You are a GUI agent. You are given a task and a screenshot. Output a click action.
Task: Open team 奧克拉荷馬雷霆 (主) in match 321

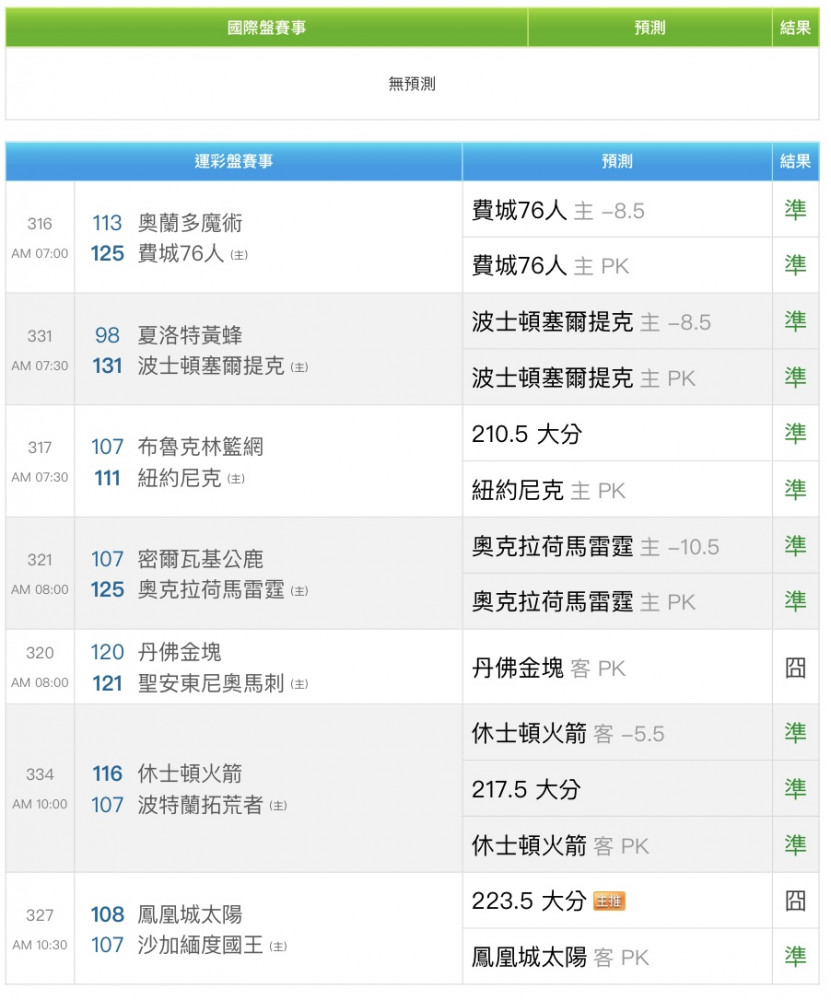tap(223, 590)
